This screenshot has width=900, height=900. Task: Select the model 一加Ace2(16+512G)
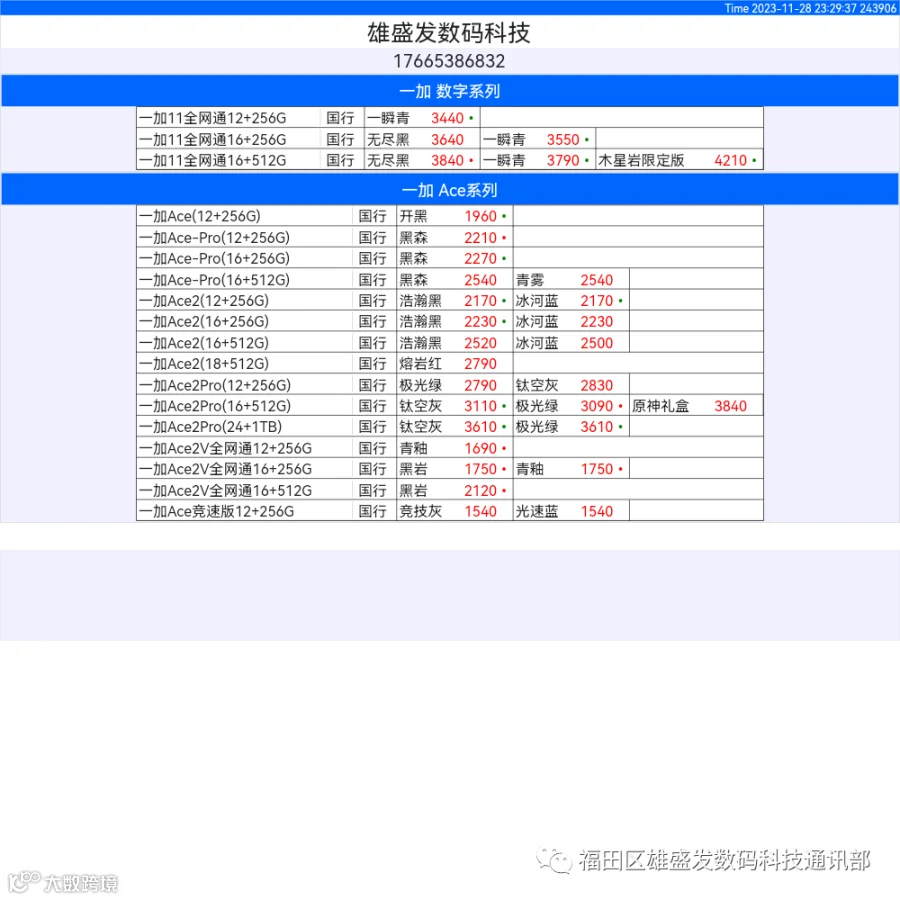pyautogui.click(x=204, y=343)
